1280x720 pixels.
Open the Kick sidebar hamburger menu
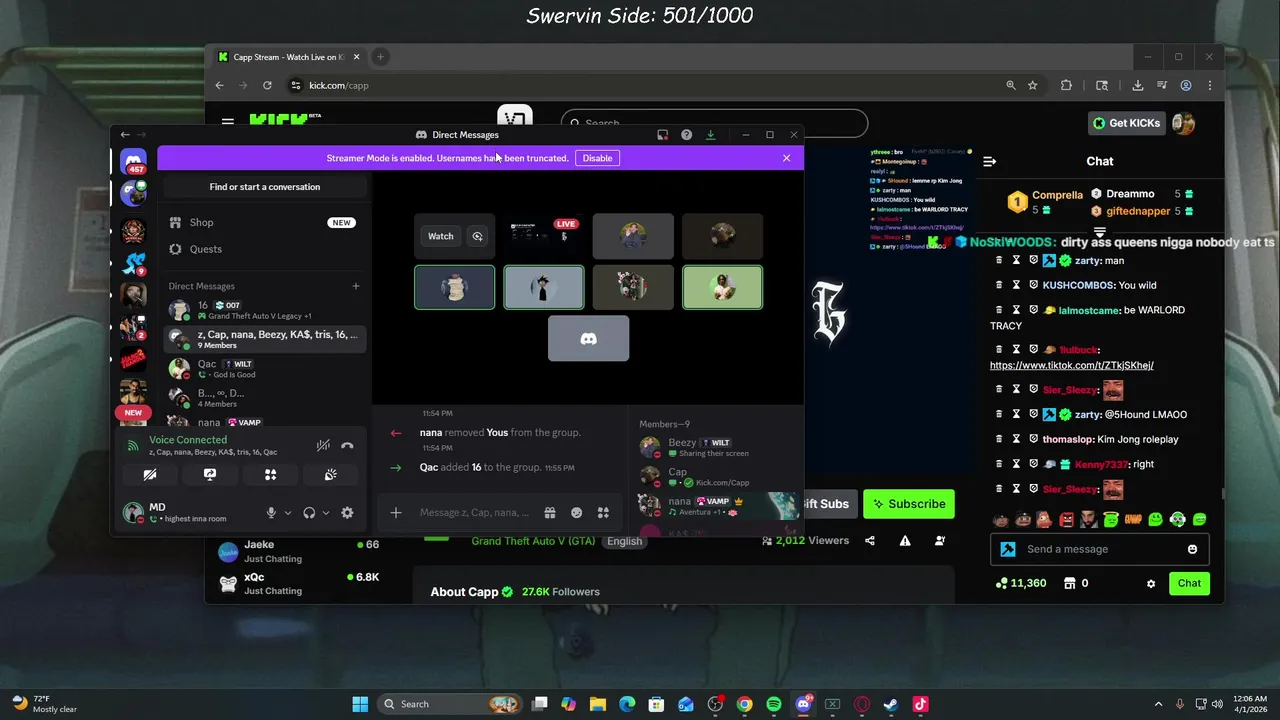pos(228,123)
